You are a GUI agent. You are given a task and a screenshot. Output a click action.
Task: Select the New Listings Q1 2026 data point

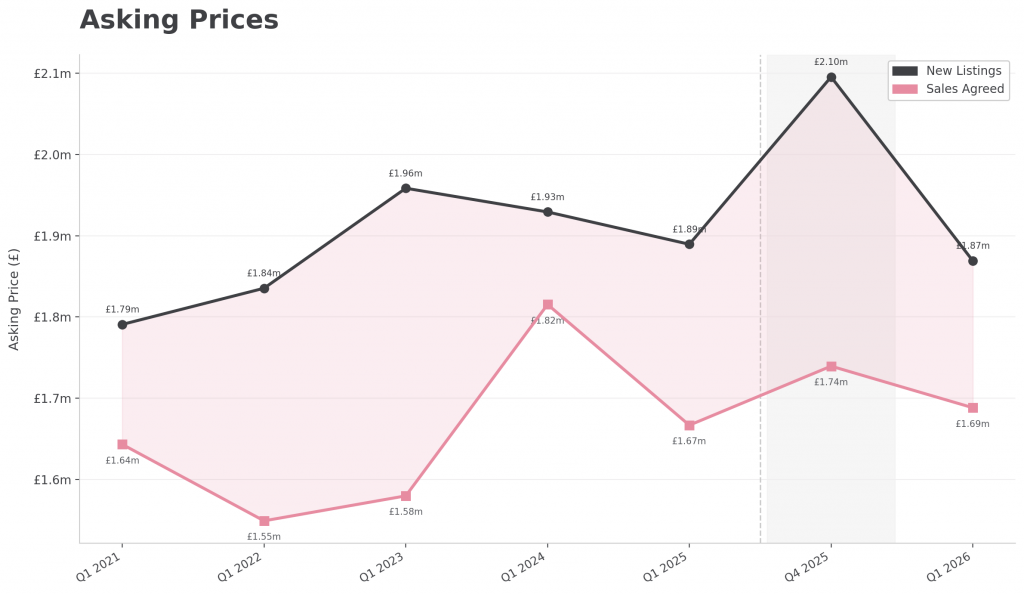click(973, 261)
